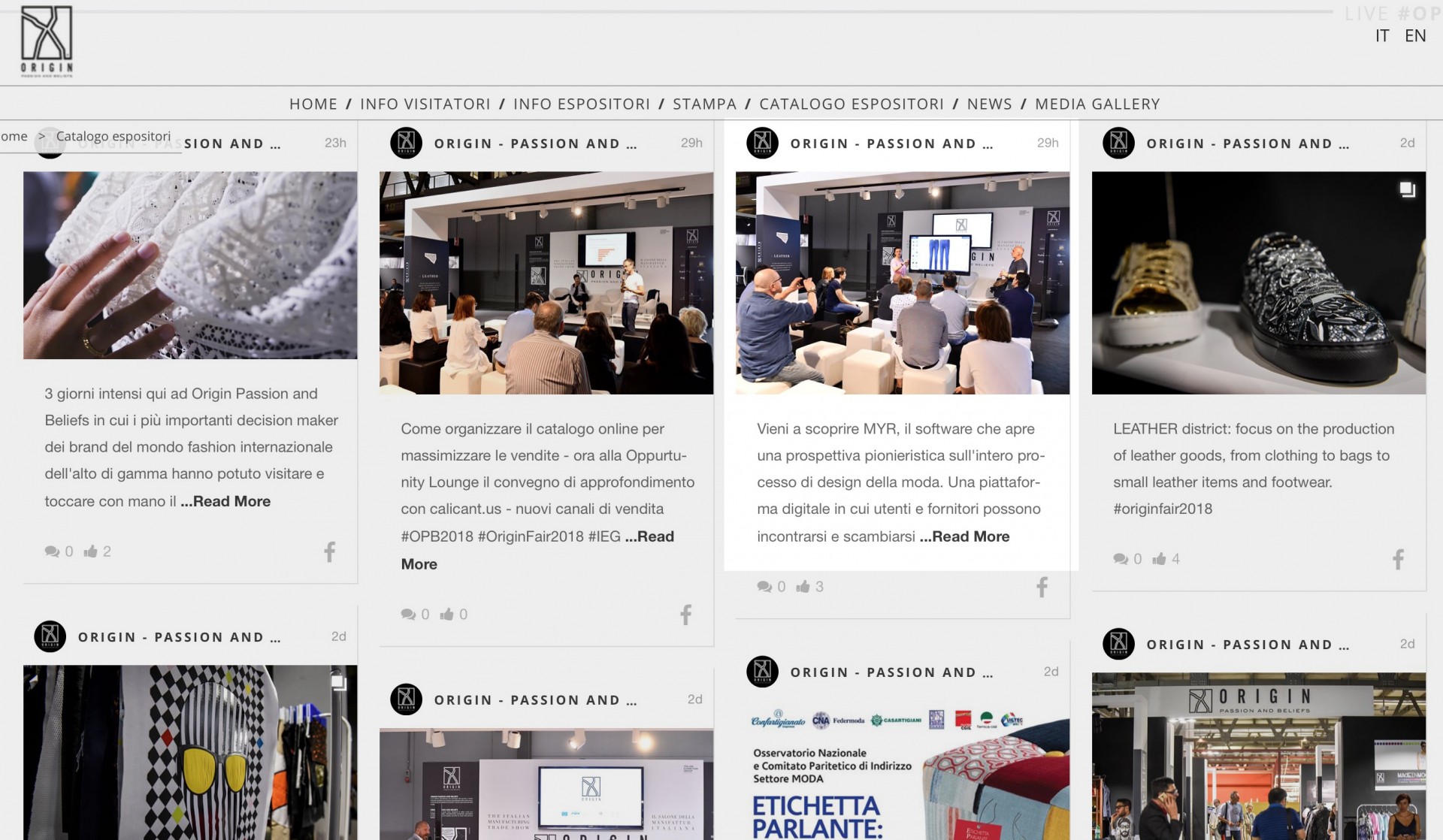Open the Etichetta Parlante post image

(x=902, y=774)
